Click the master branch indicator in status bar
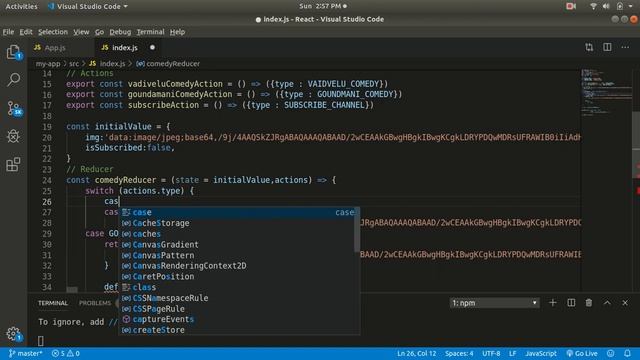The width and height of the screenshot is (640, 360). point(25,353)
